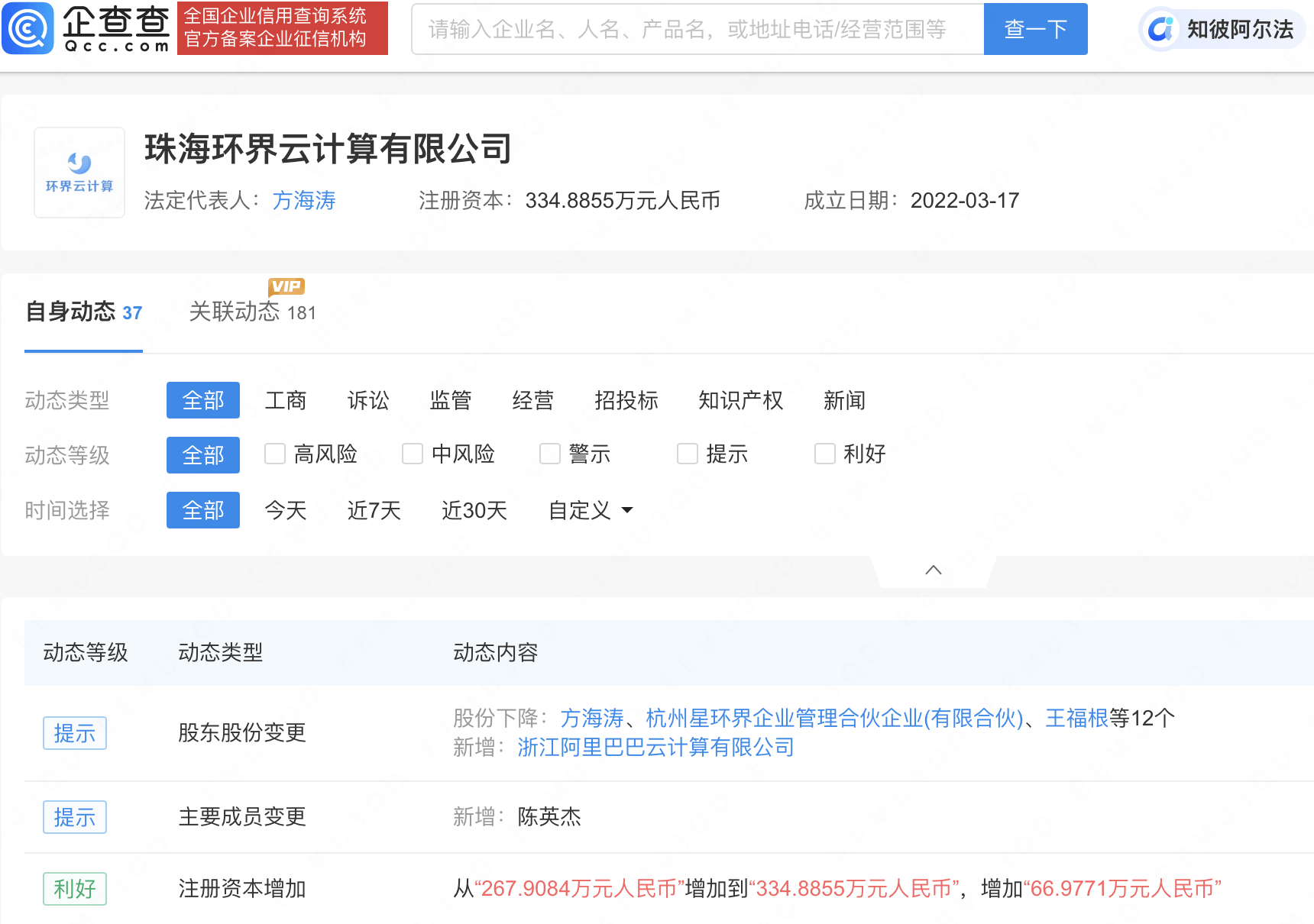Check the 提示 checkbox
The height and width of the screenshot is (924, 1314).
point(688,454)
